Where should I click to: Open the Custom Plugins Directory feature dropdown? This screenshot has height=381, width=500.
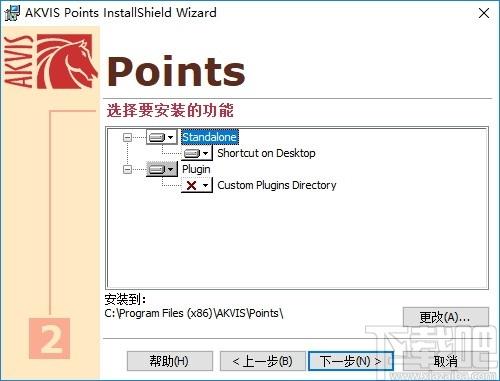pos(197,185)
